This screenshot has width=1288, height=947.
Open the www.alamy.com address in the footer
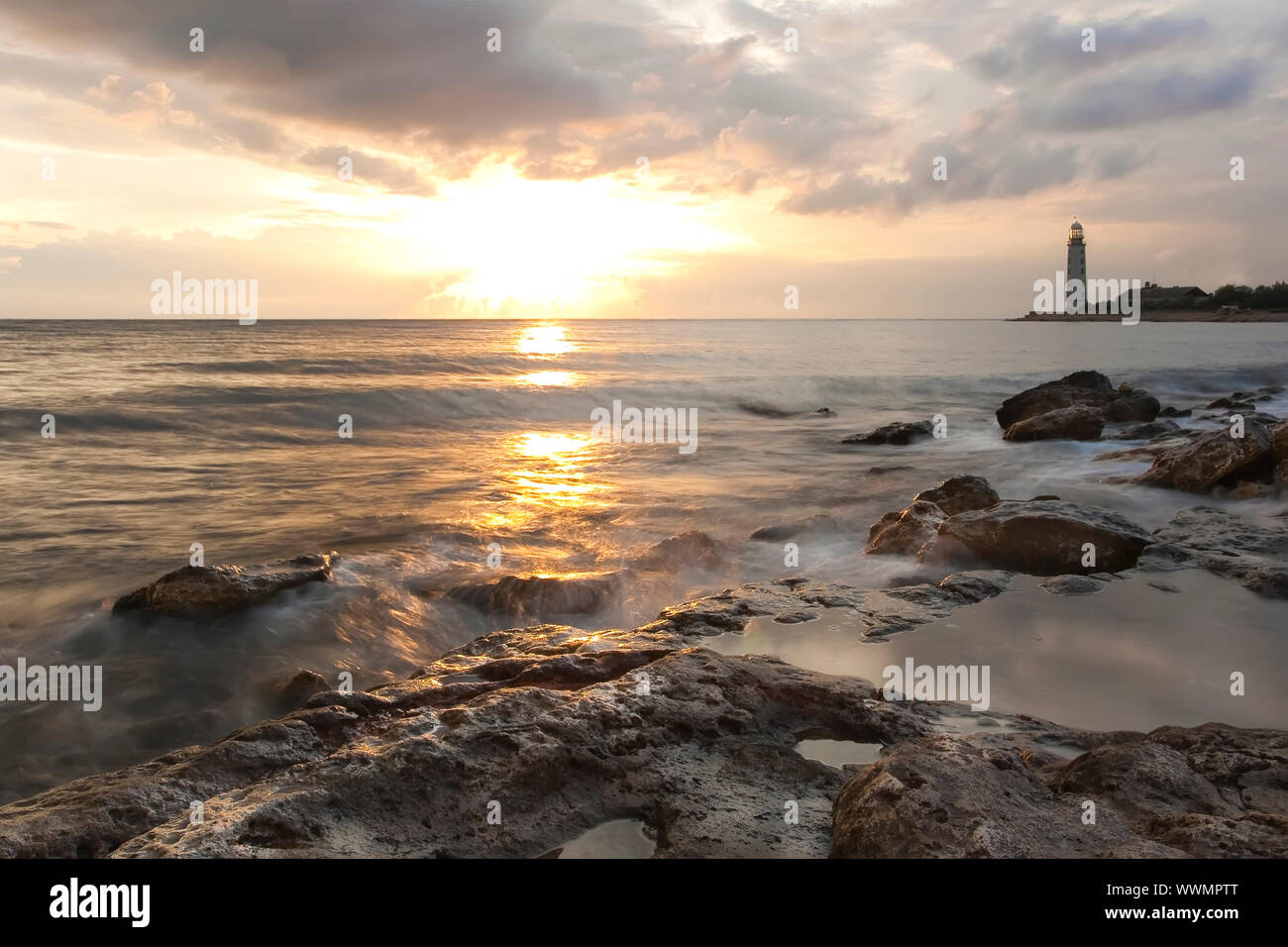pyautogui.click(x=1173, y=915)
